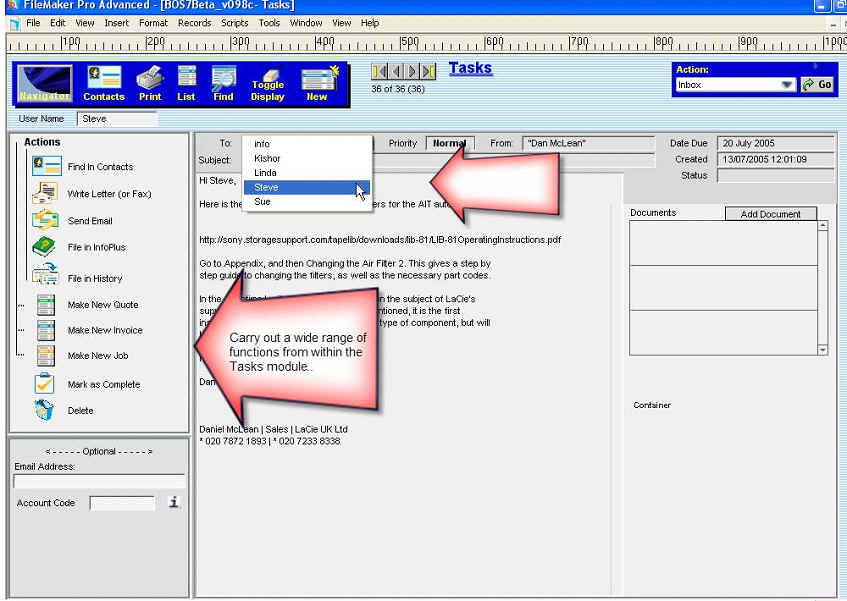Click Documents list scroll up arrow
This screenshot has height=601, width=847.
pos(823,226)
